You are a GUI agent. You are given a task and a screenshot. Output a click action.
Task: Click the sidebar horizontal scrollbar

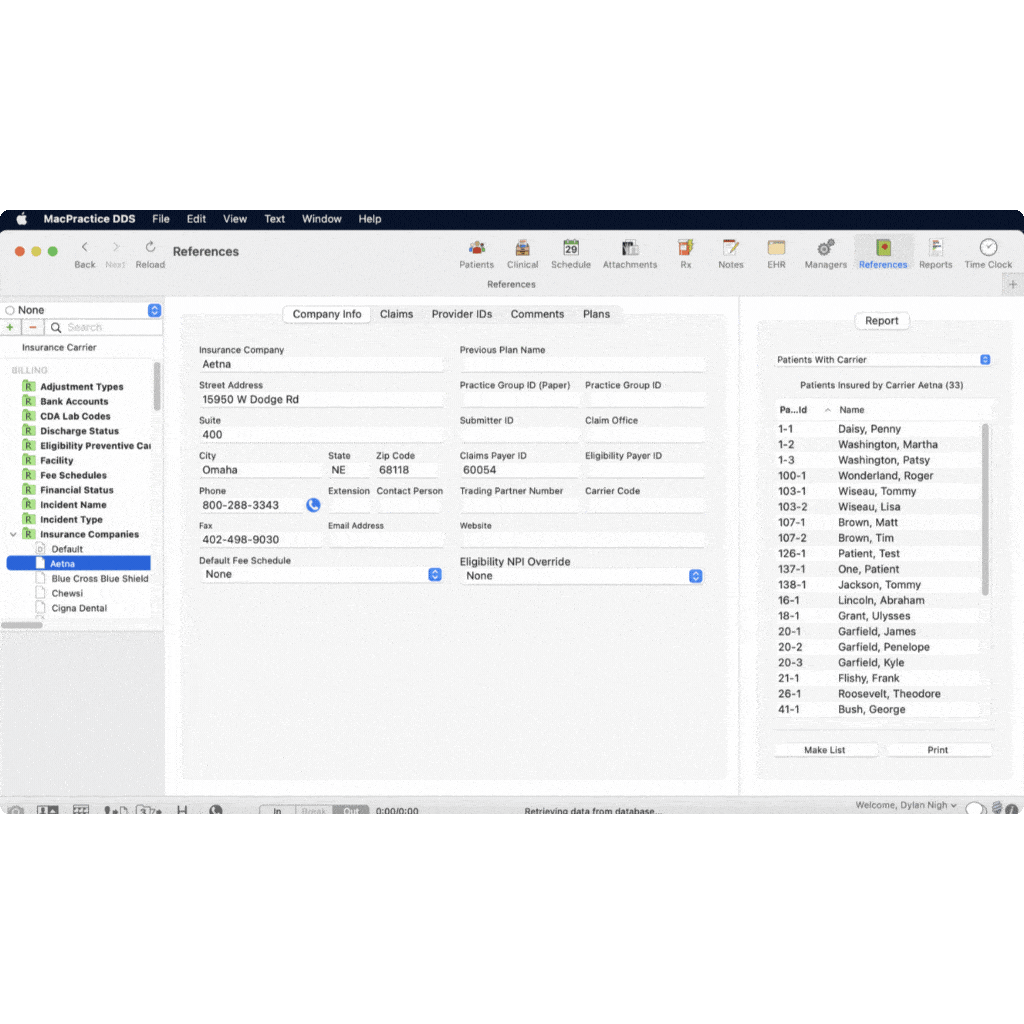tap(22, 625)
